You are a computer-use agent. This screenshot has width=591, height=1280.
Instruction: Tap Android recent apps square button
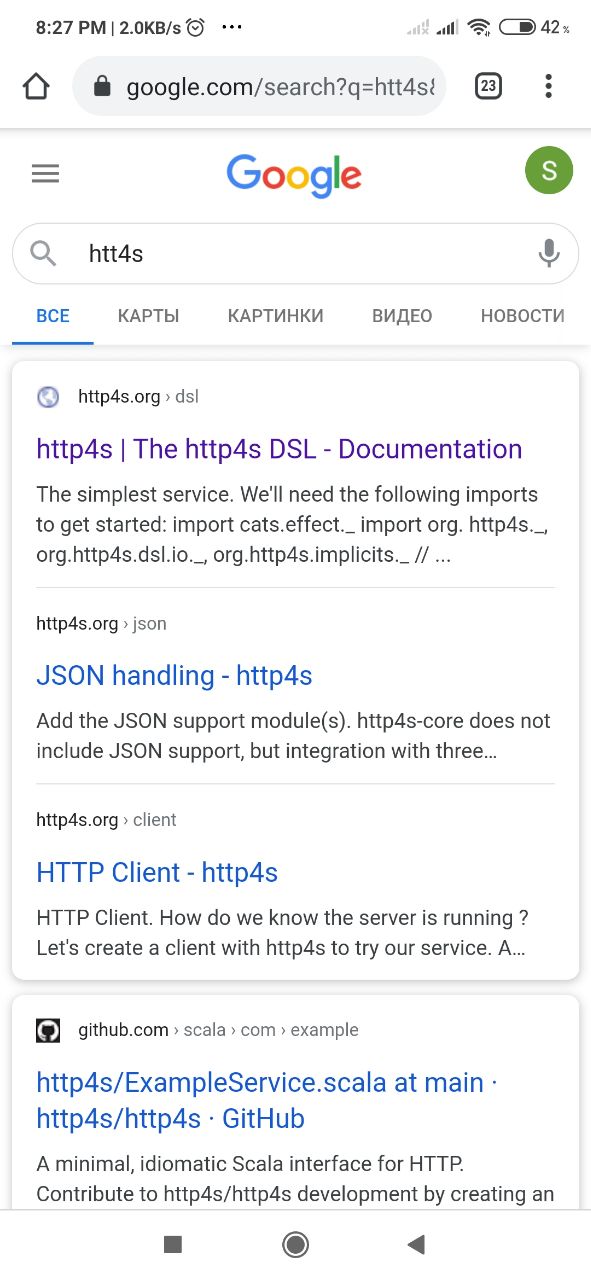tap(173, 1244)
